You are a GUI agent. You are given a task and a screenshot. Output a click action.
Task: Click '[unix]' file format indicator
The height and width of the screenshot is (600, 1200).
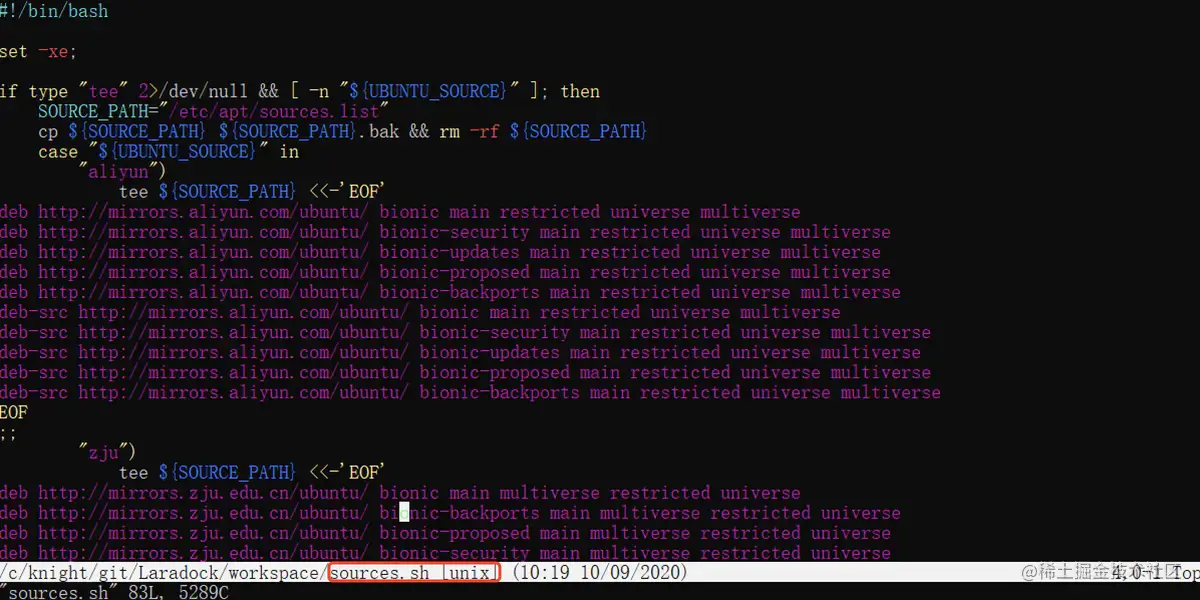pyautogui.click(x=468, y=573)
